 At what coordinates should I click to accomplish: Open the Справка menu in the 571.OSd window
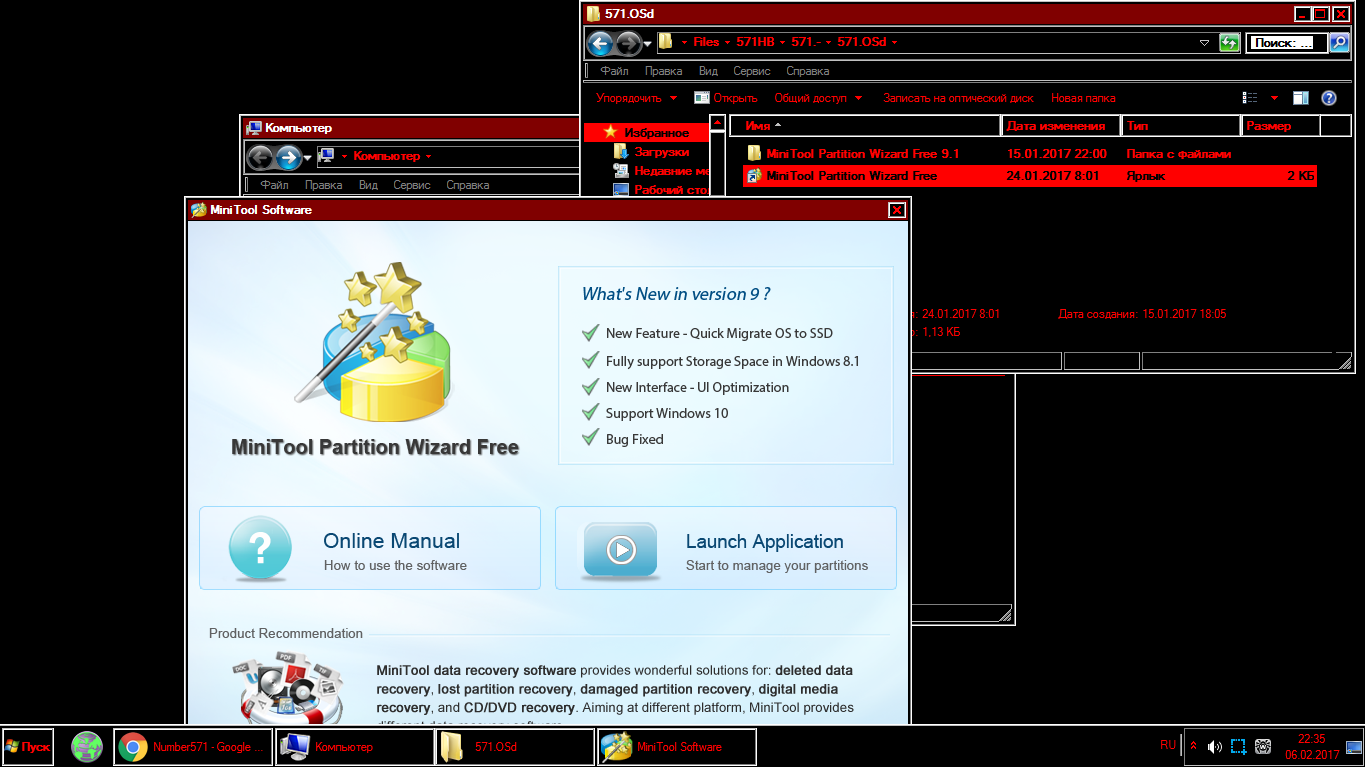tap(807, 71)
